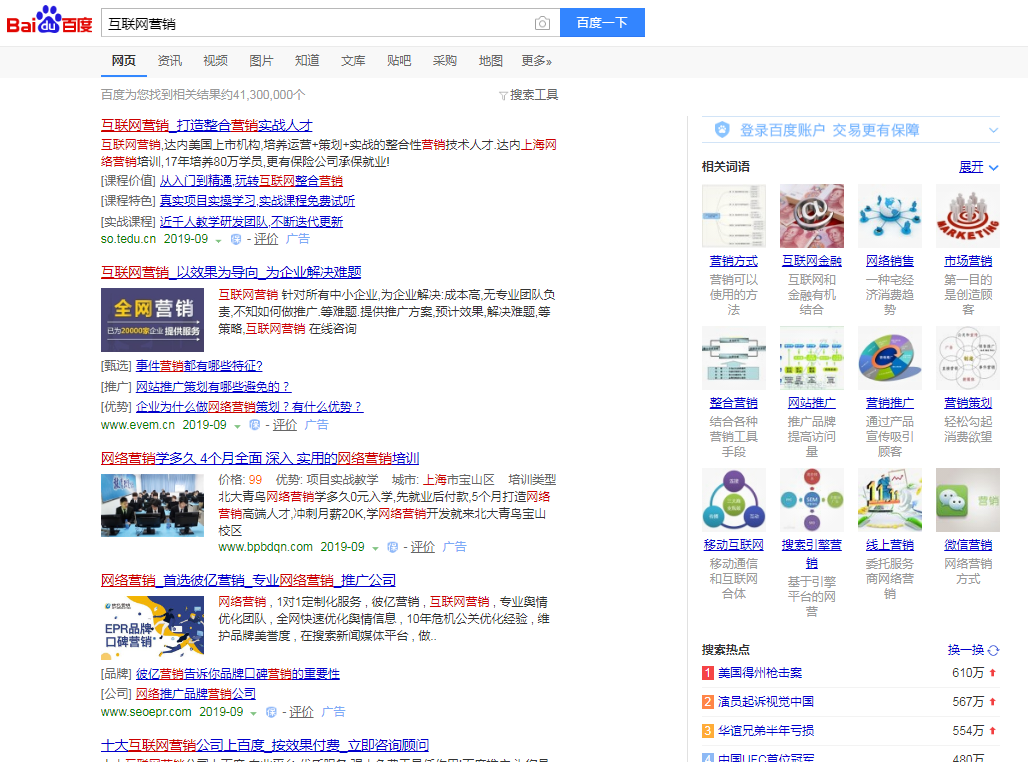This screenshot has height=762, width=1028.
Task: Open the 互联网金融 thumbnail image
Action: 811,216
